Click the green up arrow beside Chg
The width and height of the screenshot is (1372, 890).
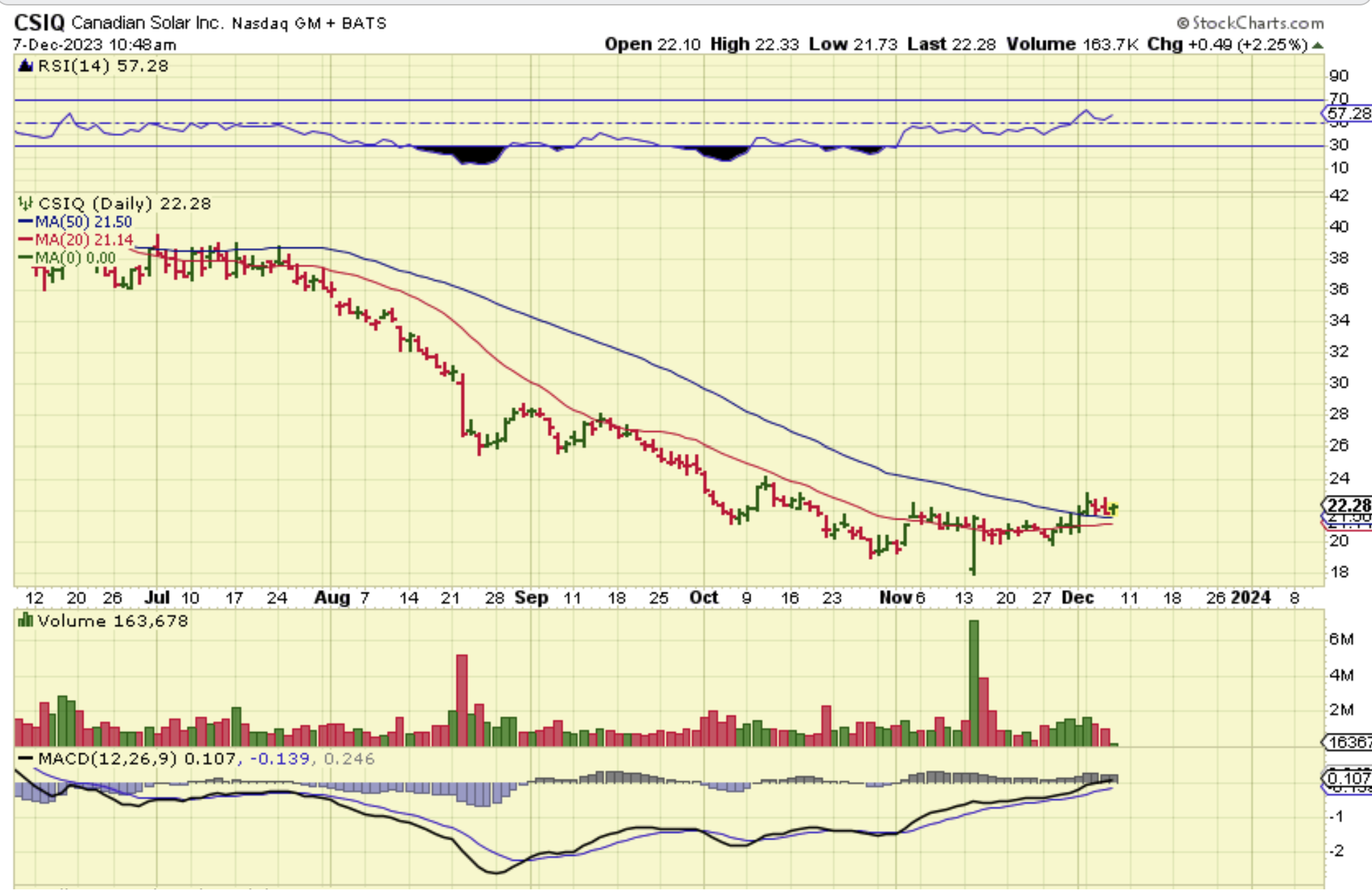pos(1317,45)
